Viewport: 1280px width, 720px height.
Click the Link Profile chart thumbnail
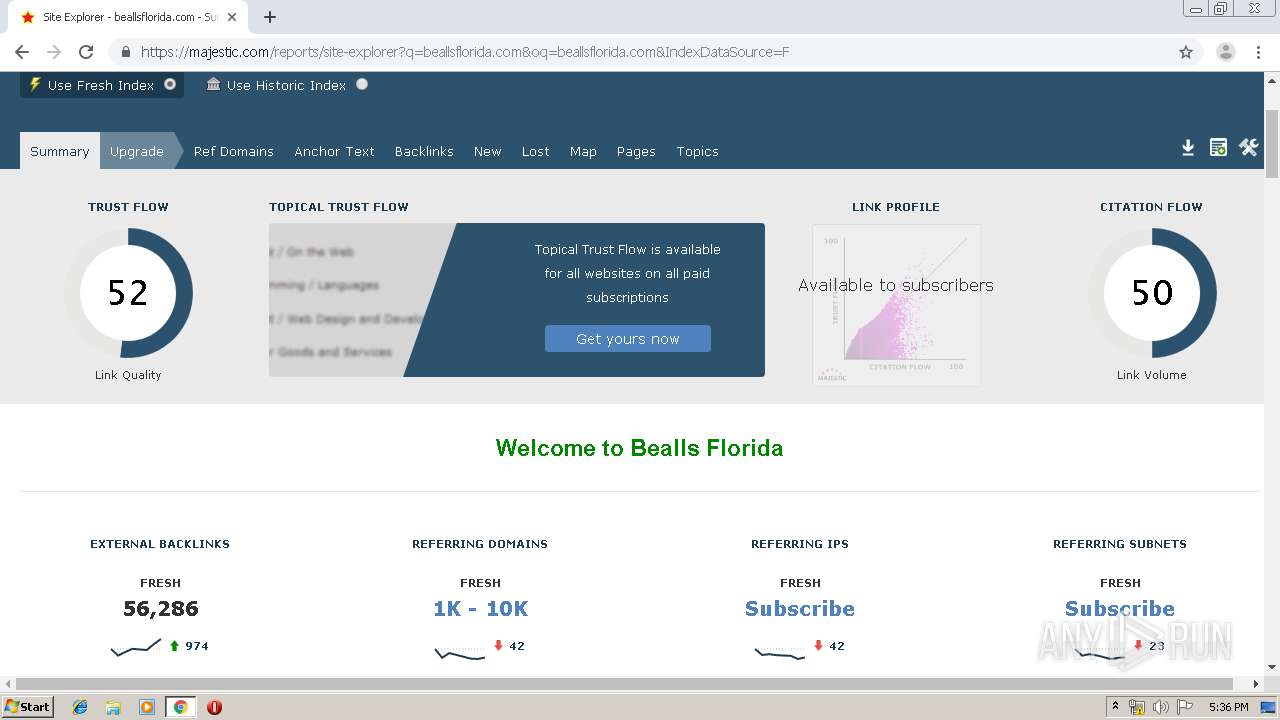pos(896,305)
